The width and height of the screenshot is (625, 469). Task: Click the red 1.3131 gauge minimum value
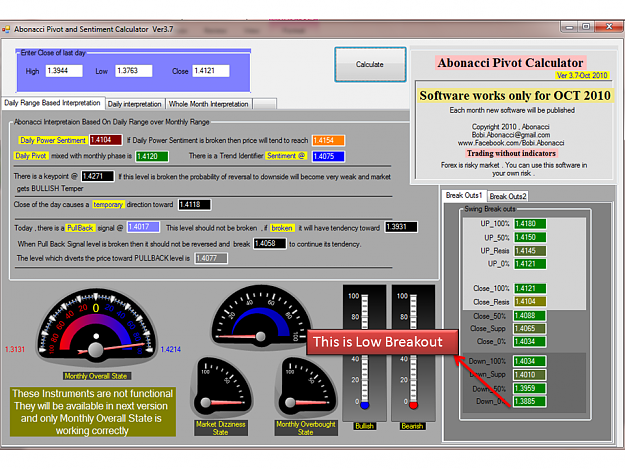(15, 349)
